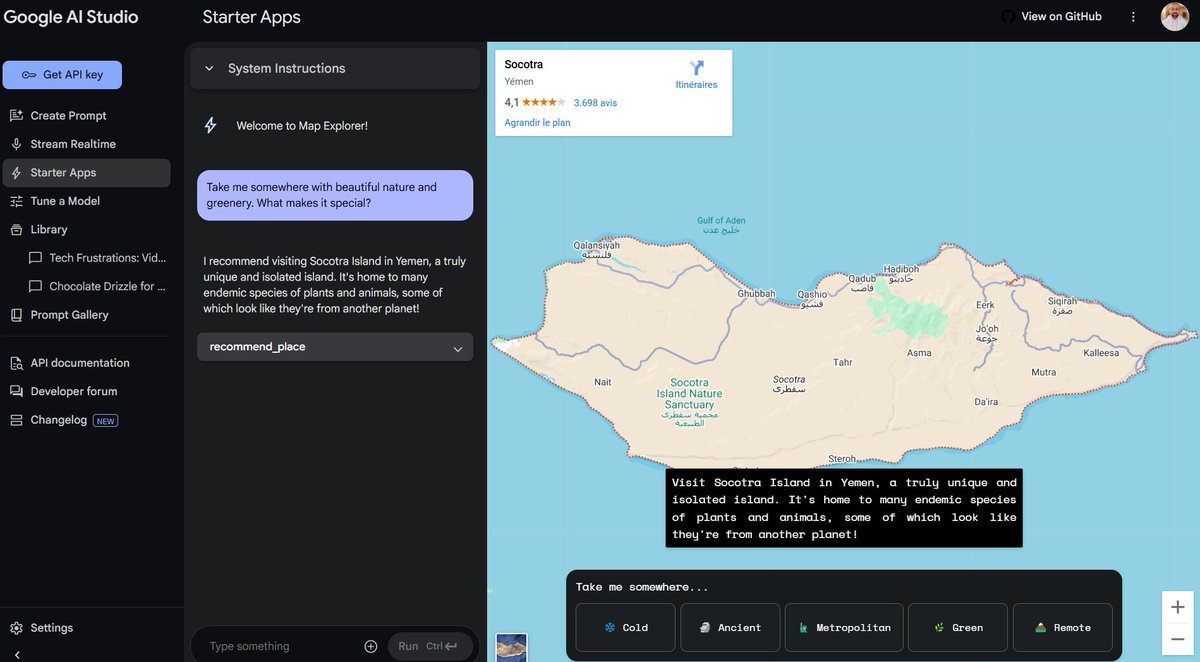The width and height of the screenshot is (1200, 662).
Task: Click the Create Prompt icon
Action: coord(16,116)
